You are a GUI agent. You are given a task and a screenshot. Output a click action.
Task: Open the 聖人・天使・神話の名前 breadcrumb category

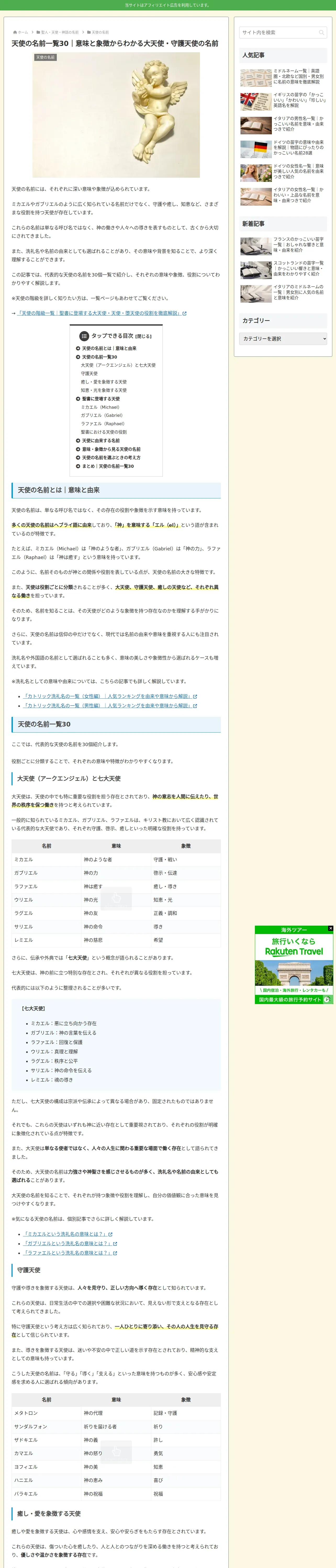(60, 32)
